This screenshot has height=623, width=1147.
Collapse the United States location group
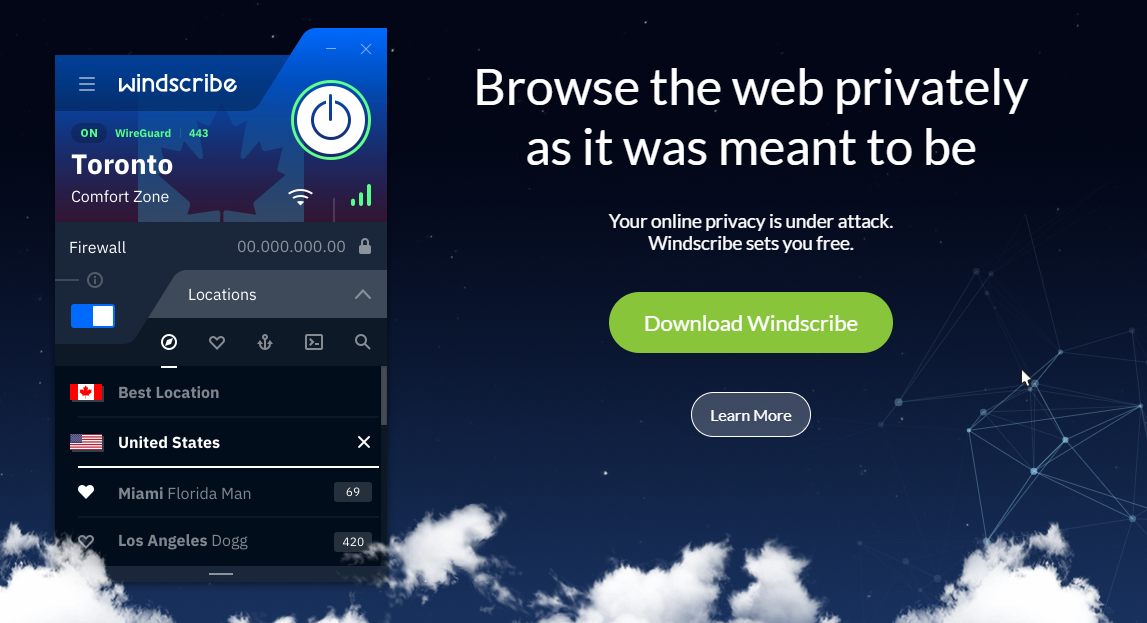coord(364,442)
